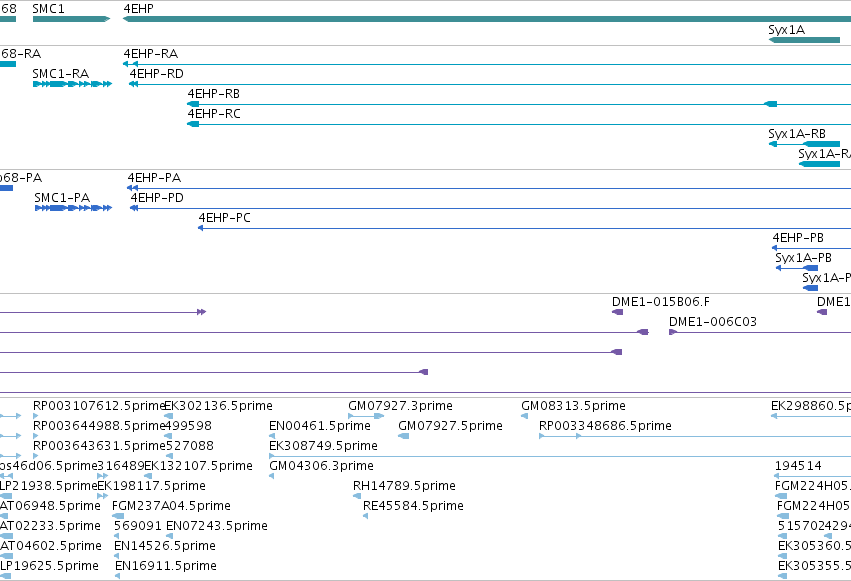
Task: Select the LP19625.5prime EST
Action: click(x=5, y=576)
